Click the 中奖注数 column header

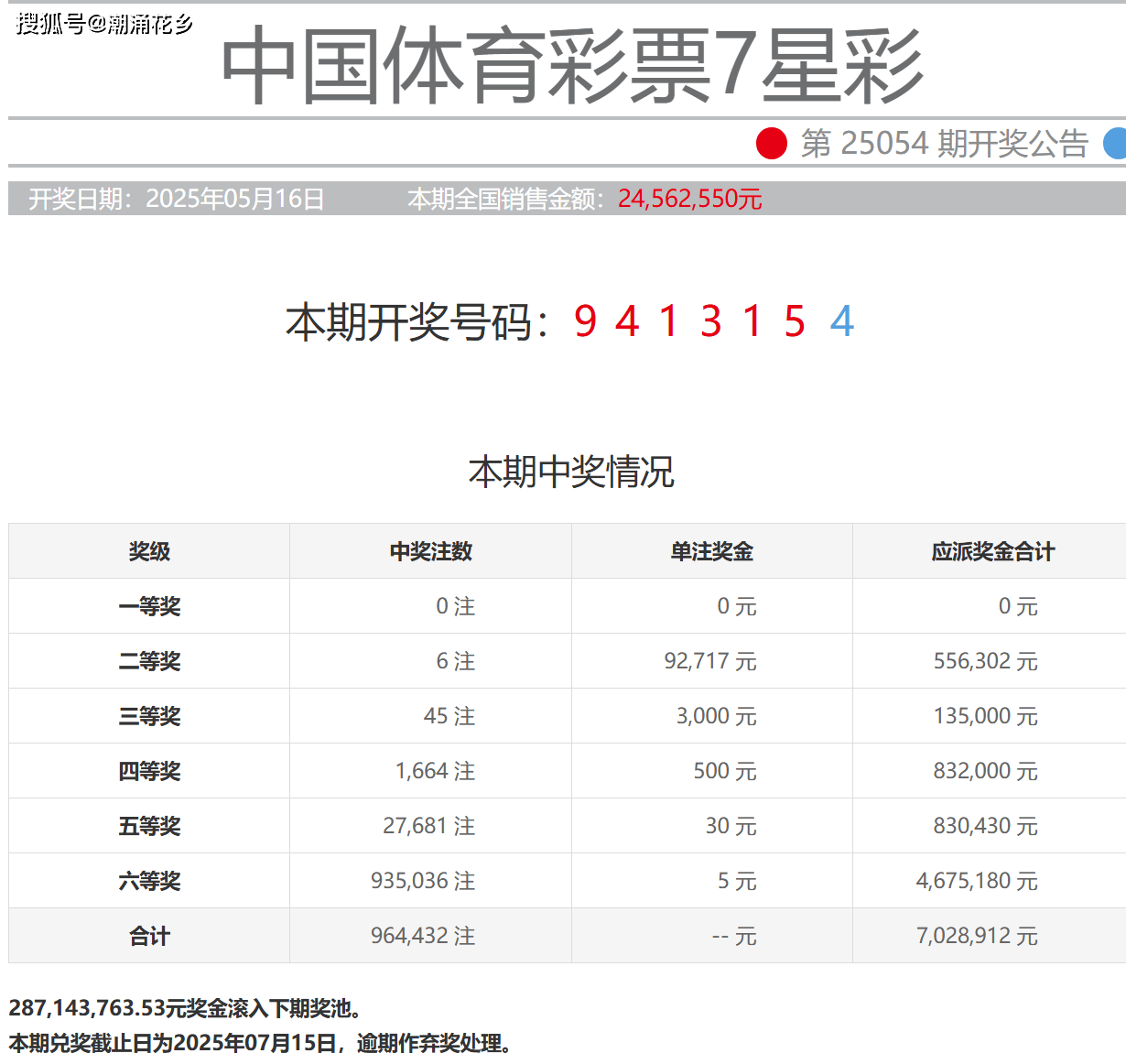point(430,551)
